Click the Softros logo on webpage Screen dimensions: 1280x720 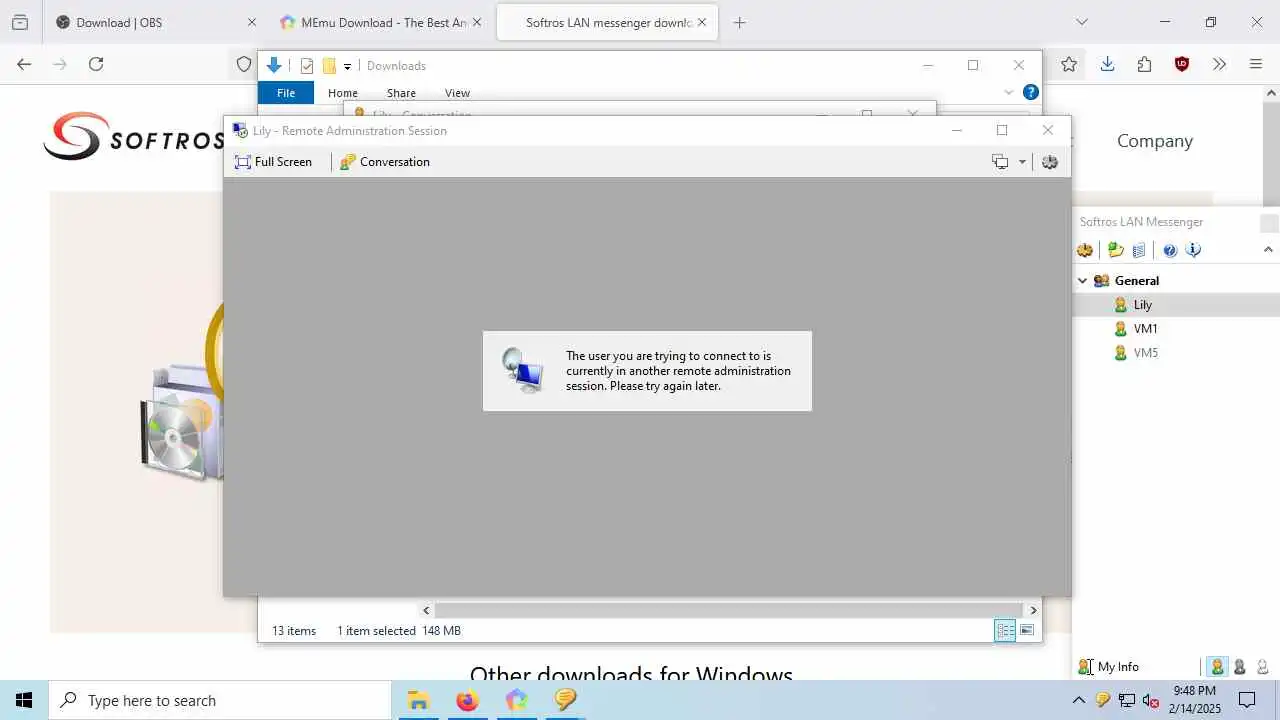point(133,137)
